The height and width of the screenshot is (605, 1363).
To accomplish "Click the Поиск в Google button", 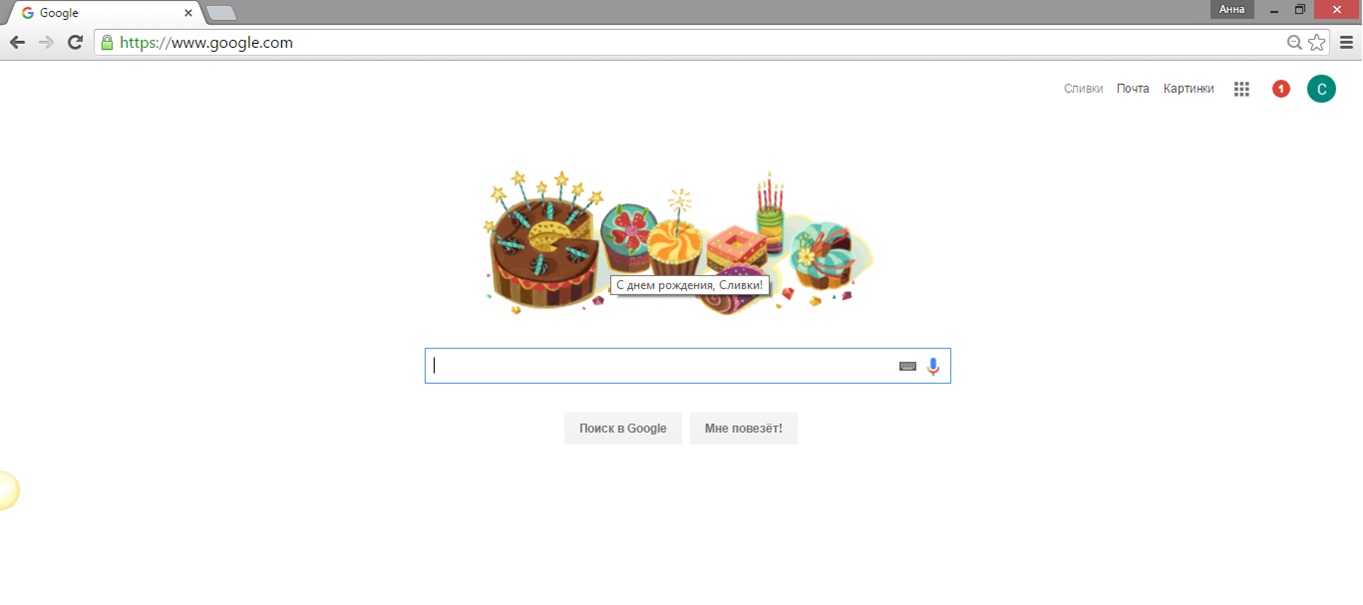I will pos(623,428).
